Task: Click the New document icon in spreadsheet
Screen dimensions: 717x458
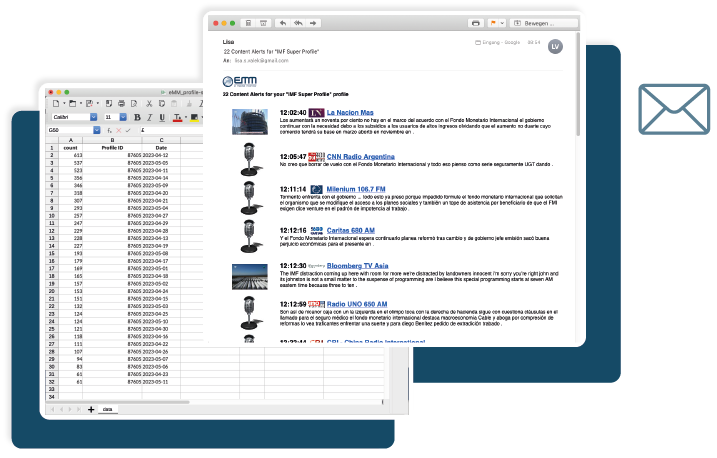Action: [x=56, y=103]
